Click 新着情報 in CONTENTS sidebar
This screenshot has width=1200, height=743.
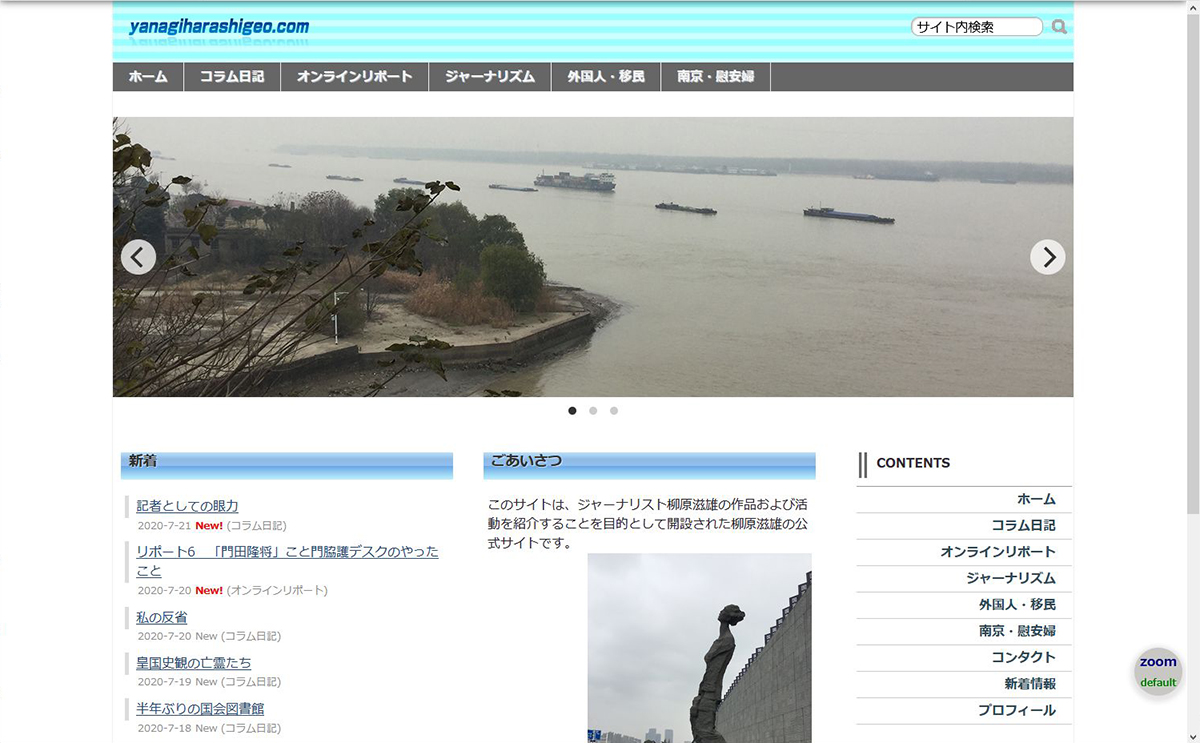[x=1030, y=684]
